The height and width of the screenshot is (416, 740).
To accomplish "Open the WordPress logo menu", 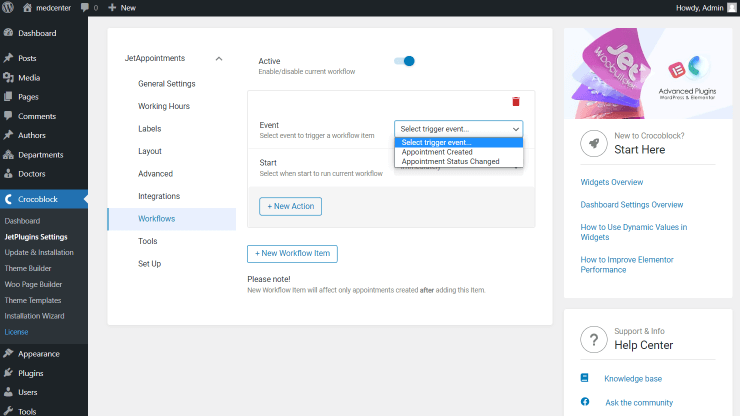I will click(x=8, y=8).
